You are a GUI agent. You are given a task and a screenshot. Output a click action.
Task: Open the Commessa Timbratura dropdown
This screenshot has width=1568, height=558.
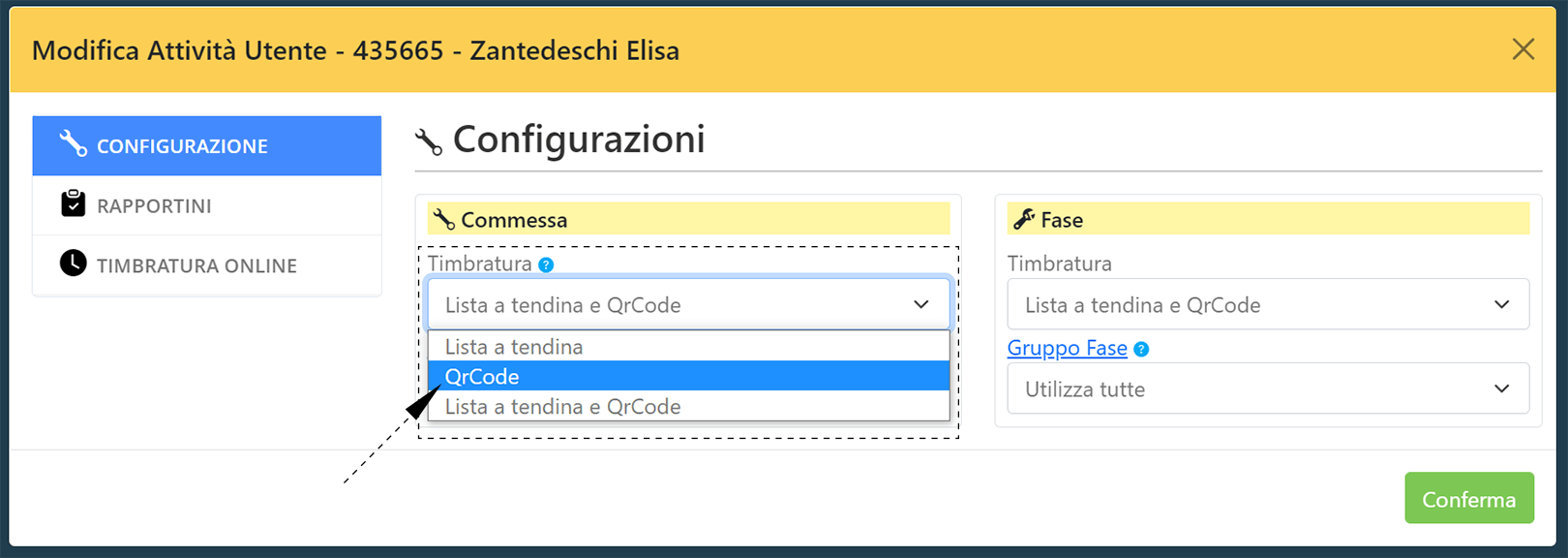688,304
